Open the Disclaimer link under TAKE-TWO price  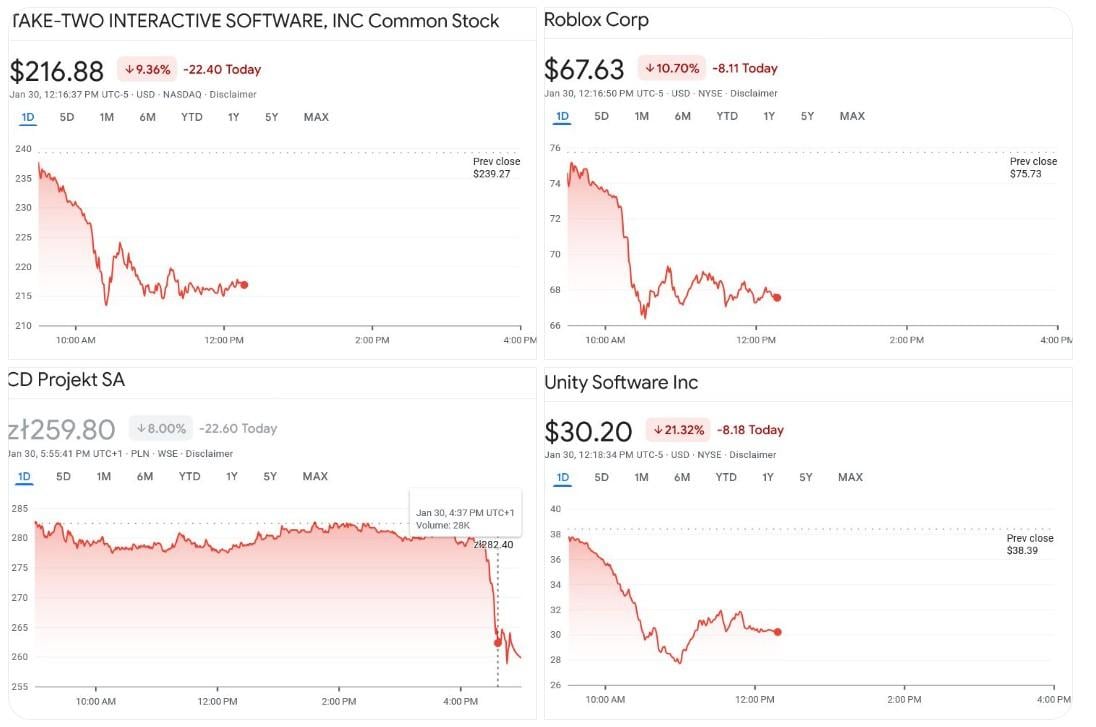tap(232, 95)
